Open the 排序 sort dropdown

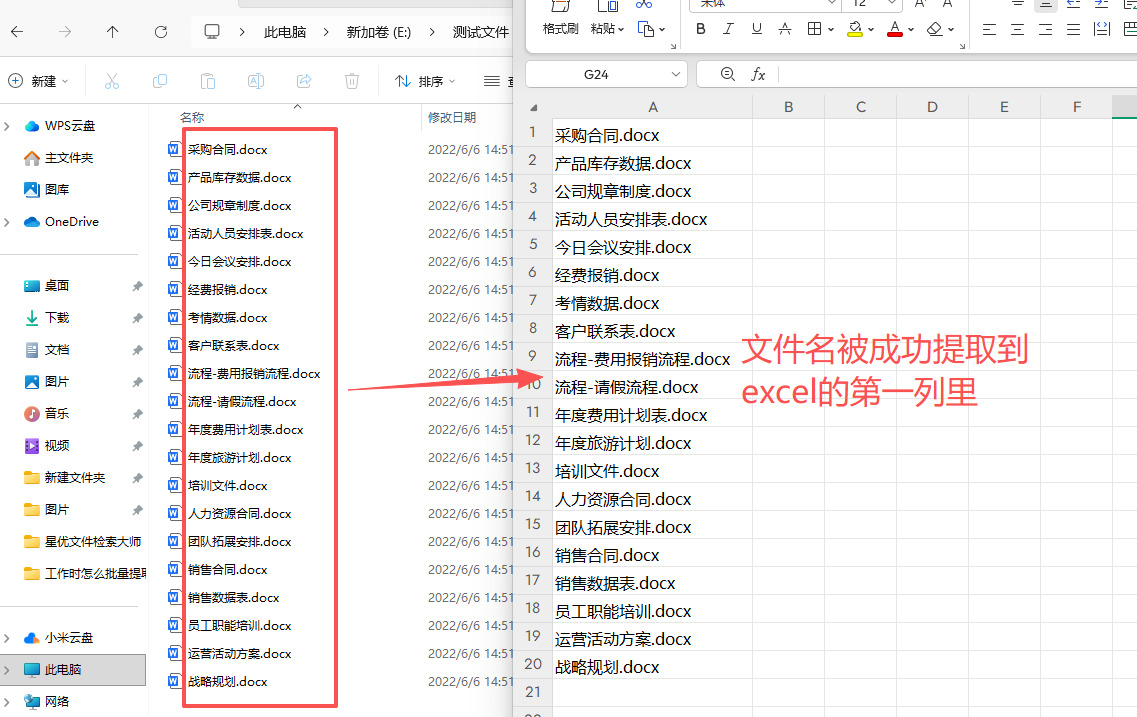click(426, 81)
